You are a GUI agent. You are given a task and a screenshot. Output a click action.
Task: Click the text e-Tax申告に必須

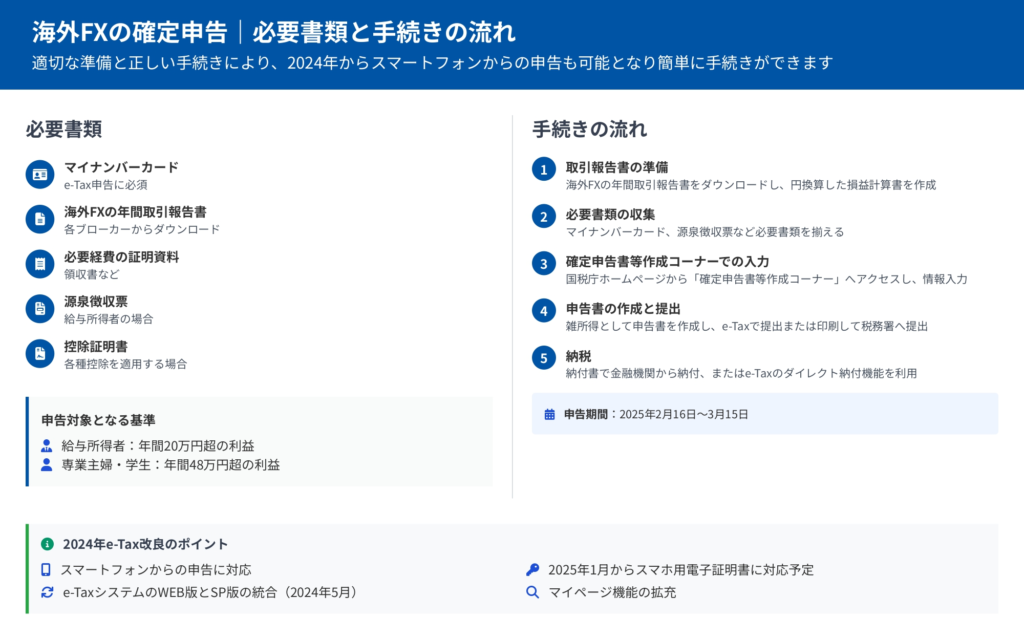(105, 185)
